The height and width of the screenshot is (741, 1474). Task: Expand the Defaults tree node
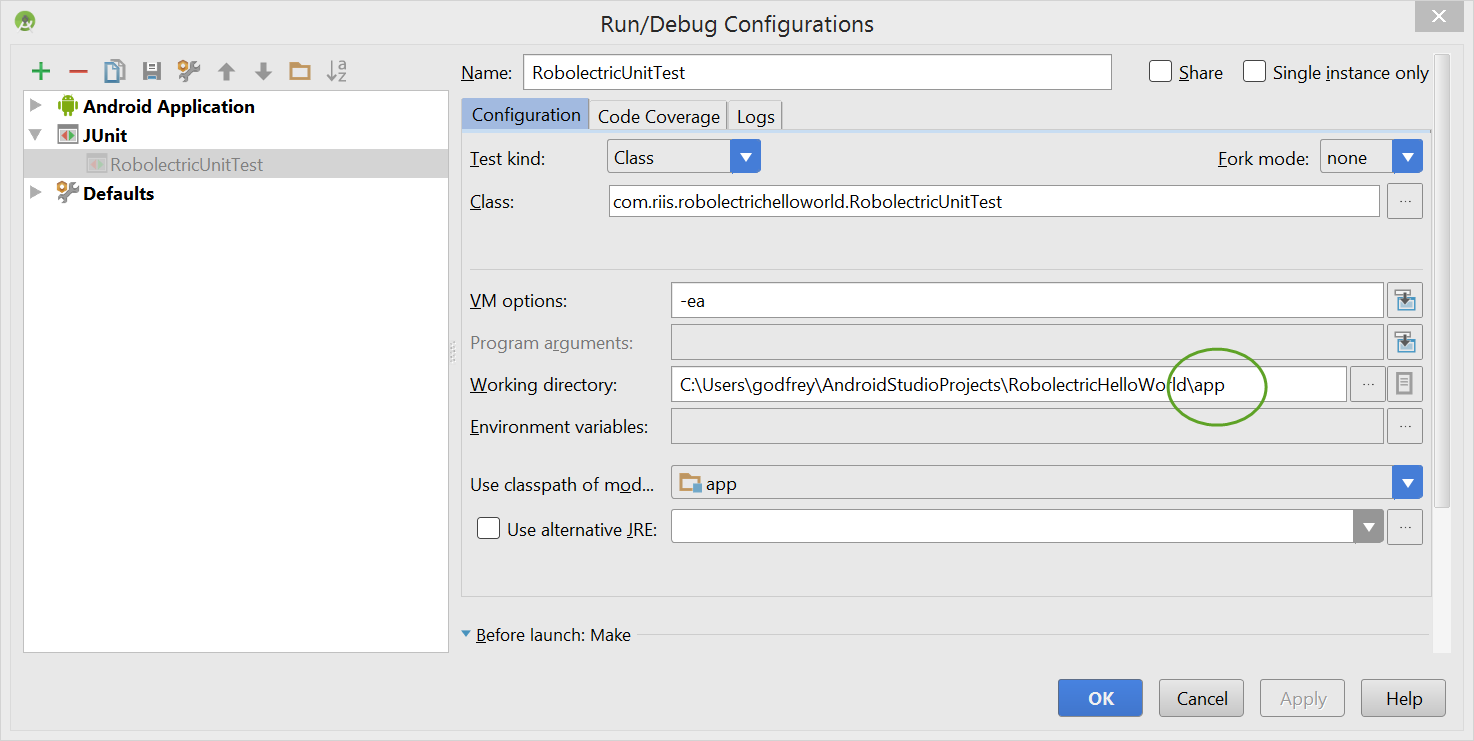36,193
